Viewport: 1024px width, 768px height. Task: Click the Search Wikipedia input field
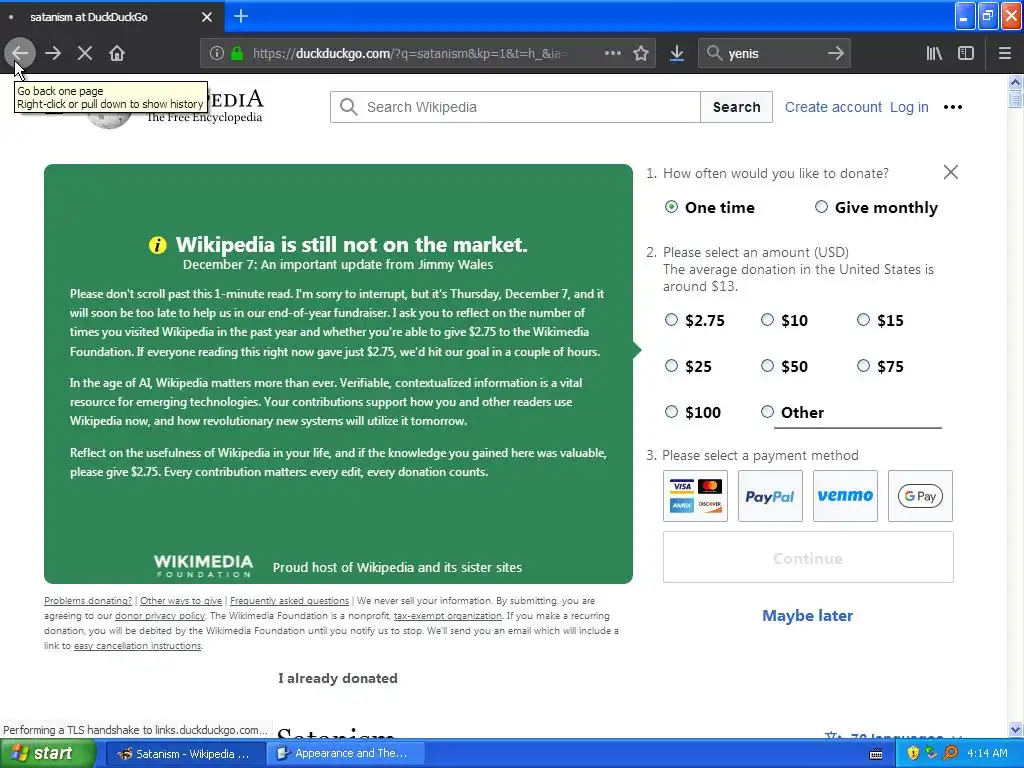point(515,107)
